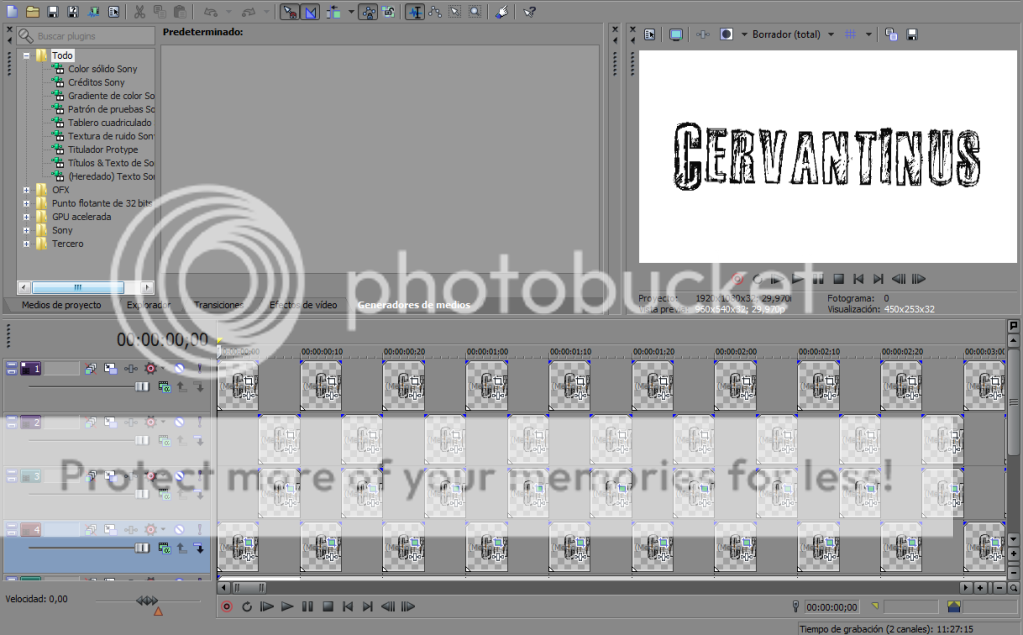The width and height of the screenshot is (1023, 635).
Task: Toggle auto ripple button
Action: (333, 12)
